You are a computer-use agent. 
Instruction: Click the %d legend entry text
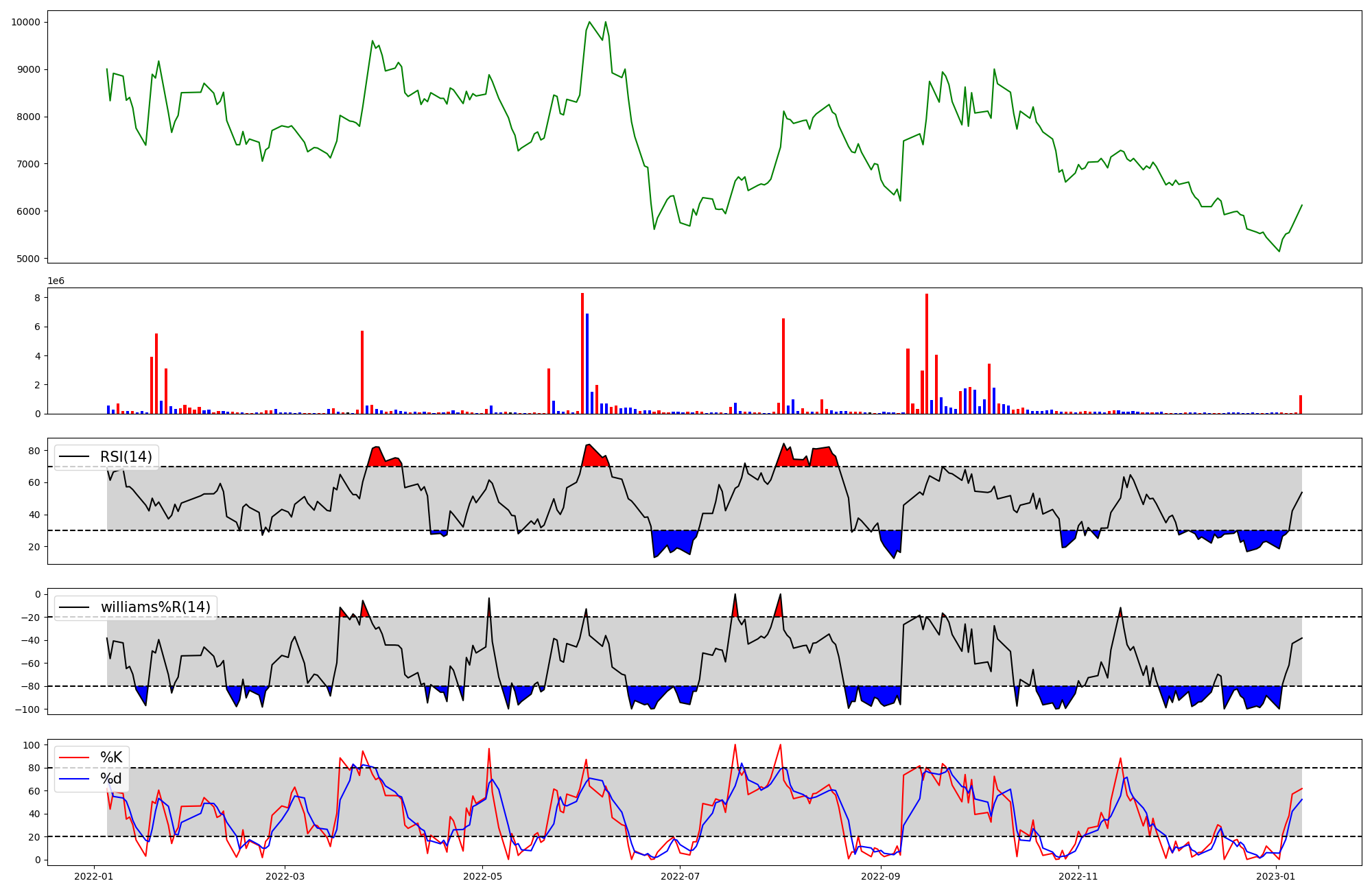[111, 779]
